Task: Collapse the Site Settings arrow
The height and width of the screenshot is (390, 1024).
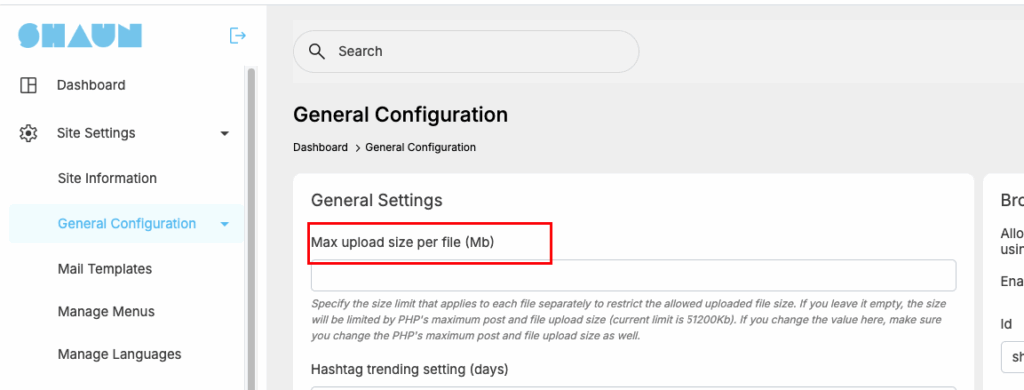Action: [225, 133]
